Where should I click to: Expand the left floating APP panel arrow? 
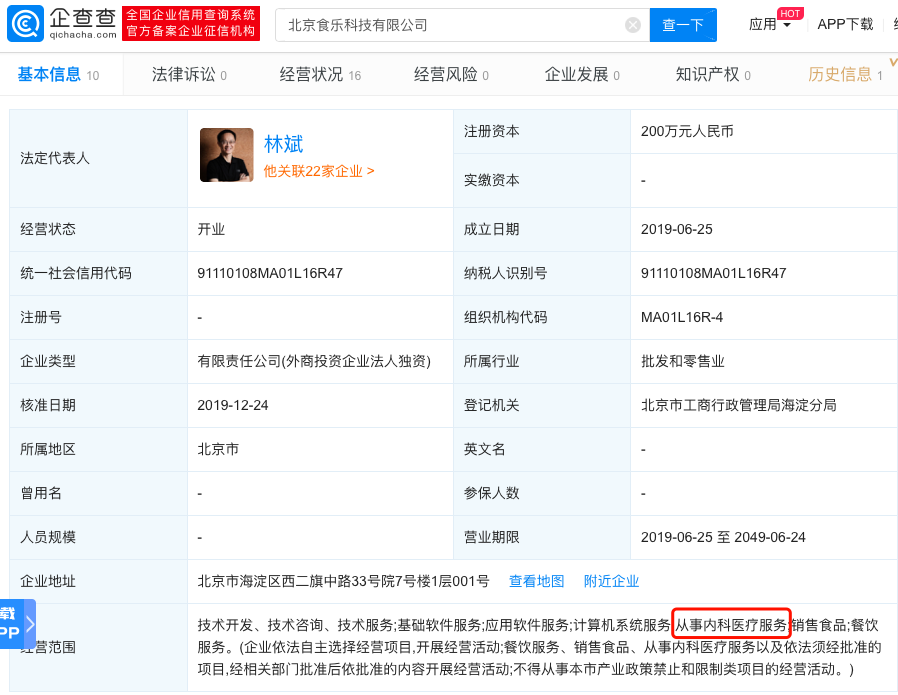30,624
